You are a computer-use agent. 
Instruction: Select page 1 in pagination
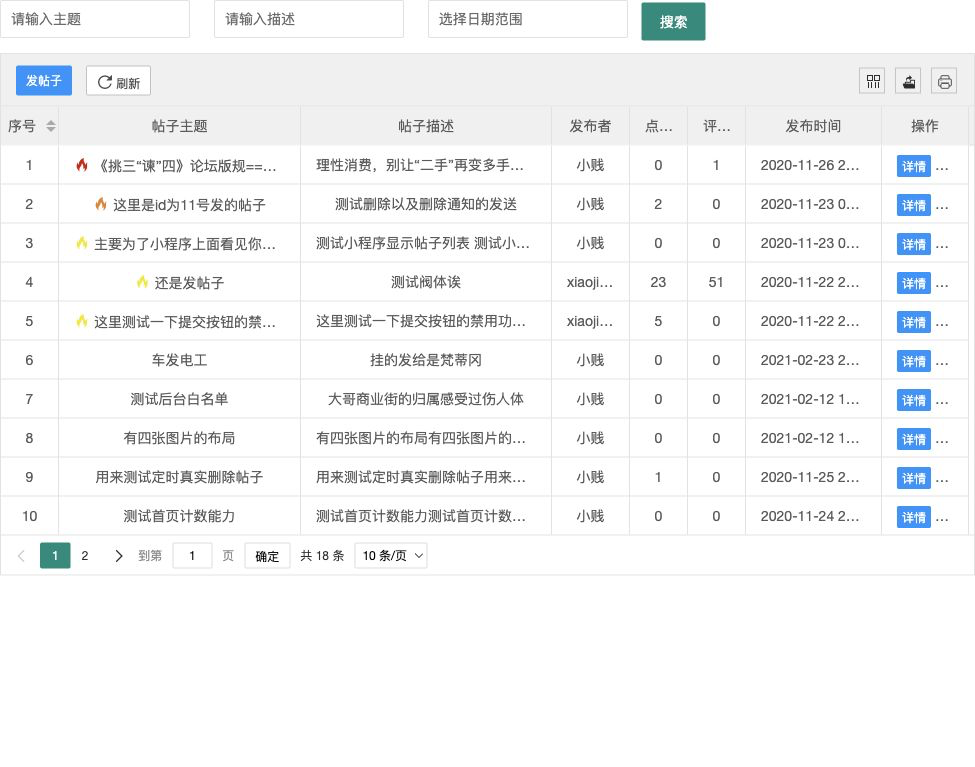click(55, 555)
